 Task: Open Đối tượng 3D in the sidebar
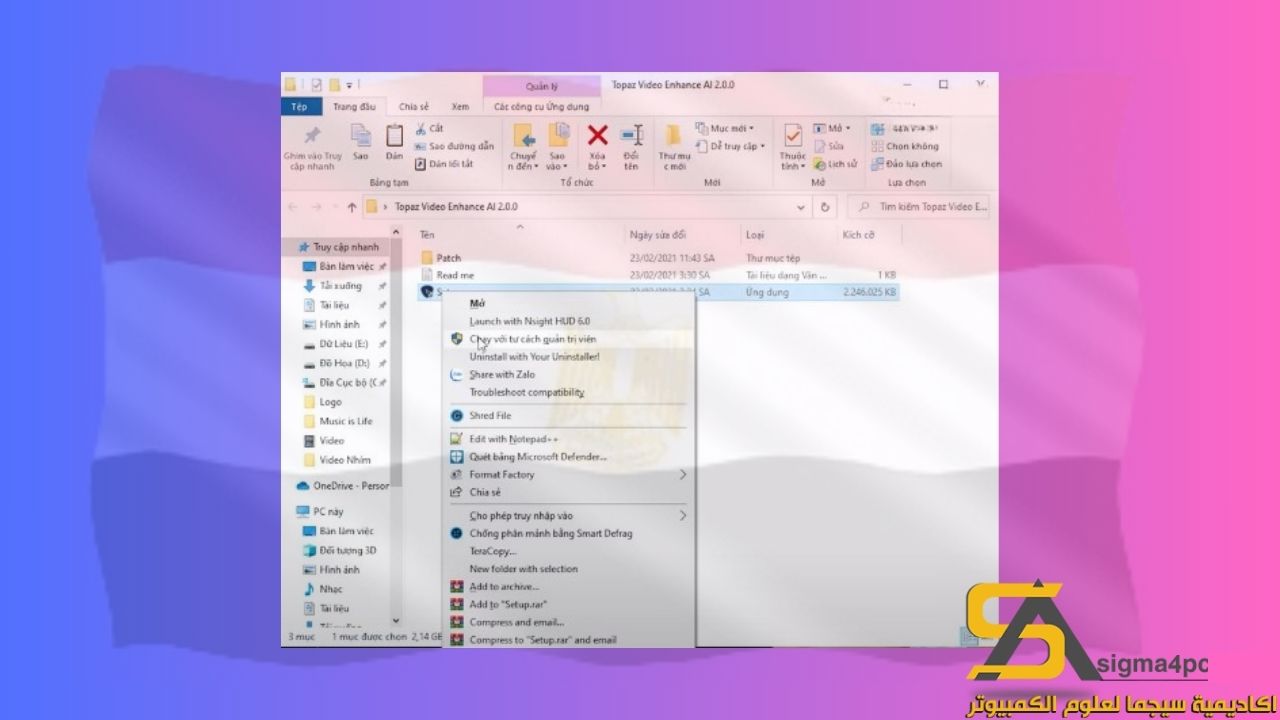pos(347,550)
